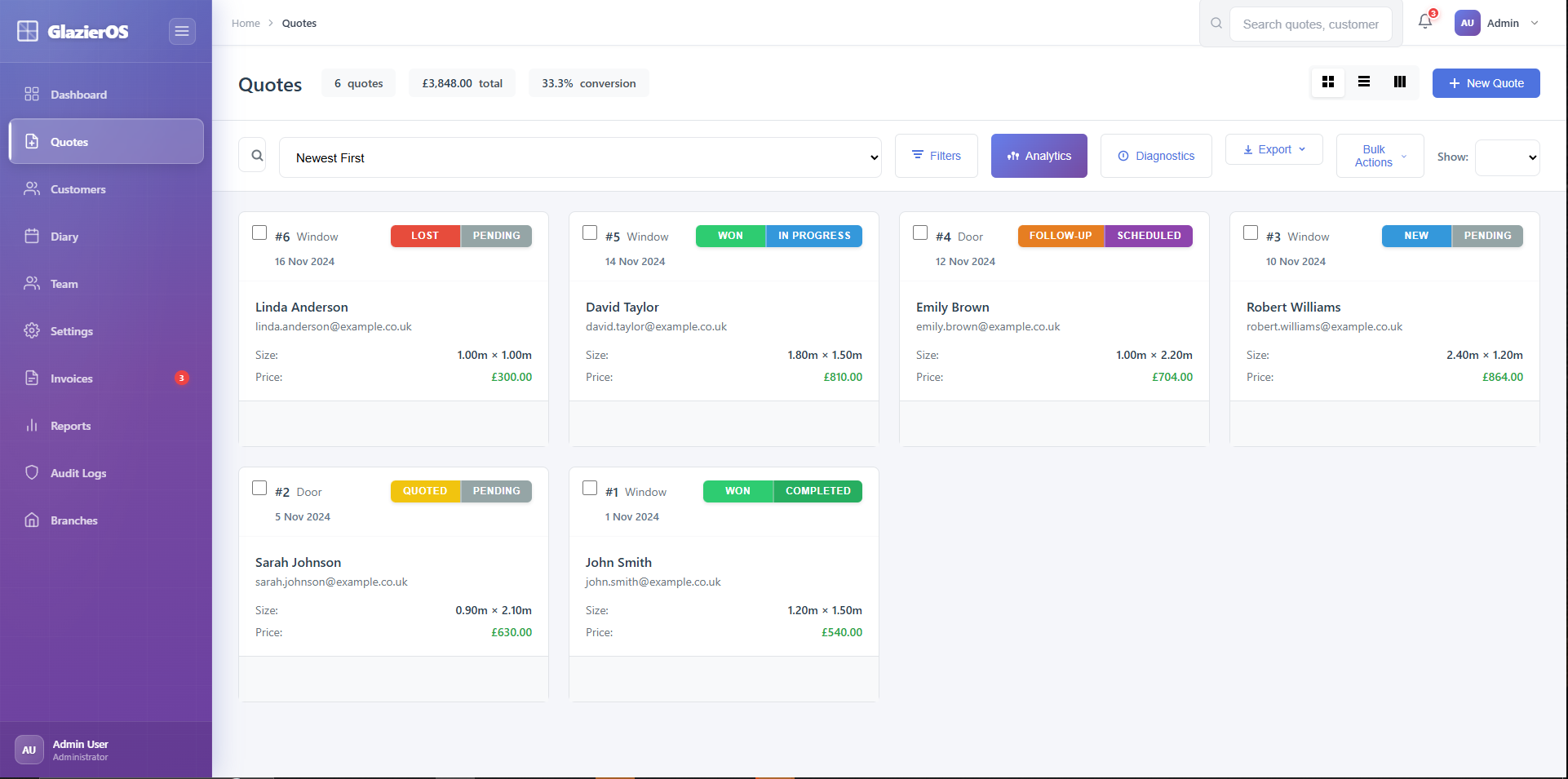The width and height of the screenshot is (1568, 779).
Task: Toggle the Analytics view
Action: [x=1039, y=155]
